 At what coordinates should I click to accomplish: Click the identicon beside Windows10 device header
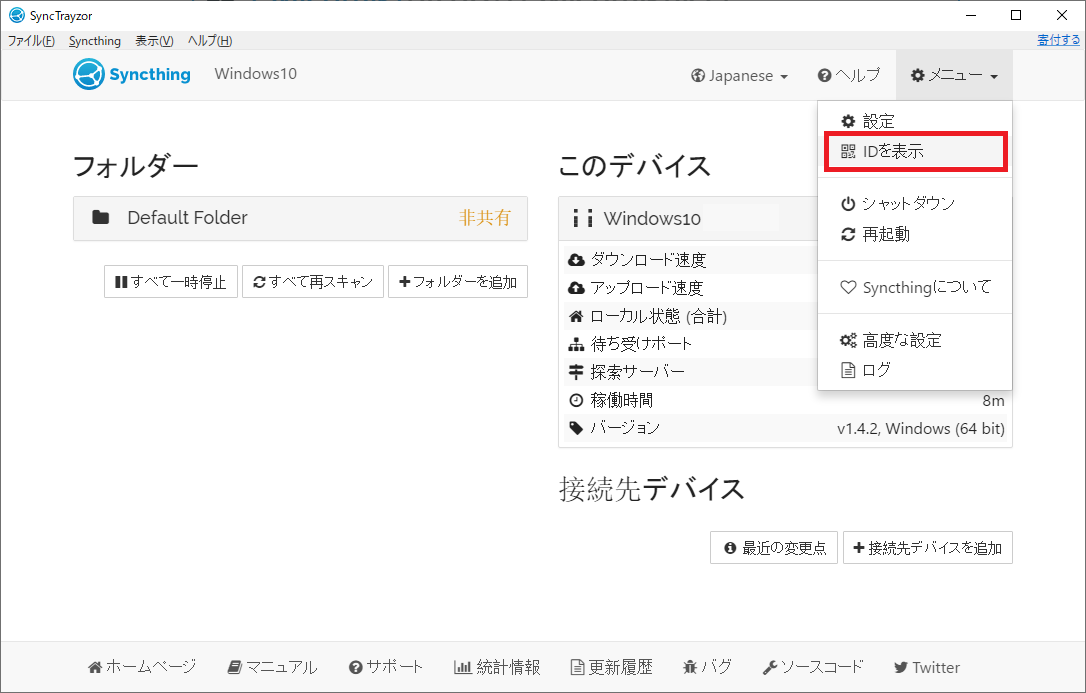pos(582,218)
